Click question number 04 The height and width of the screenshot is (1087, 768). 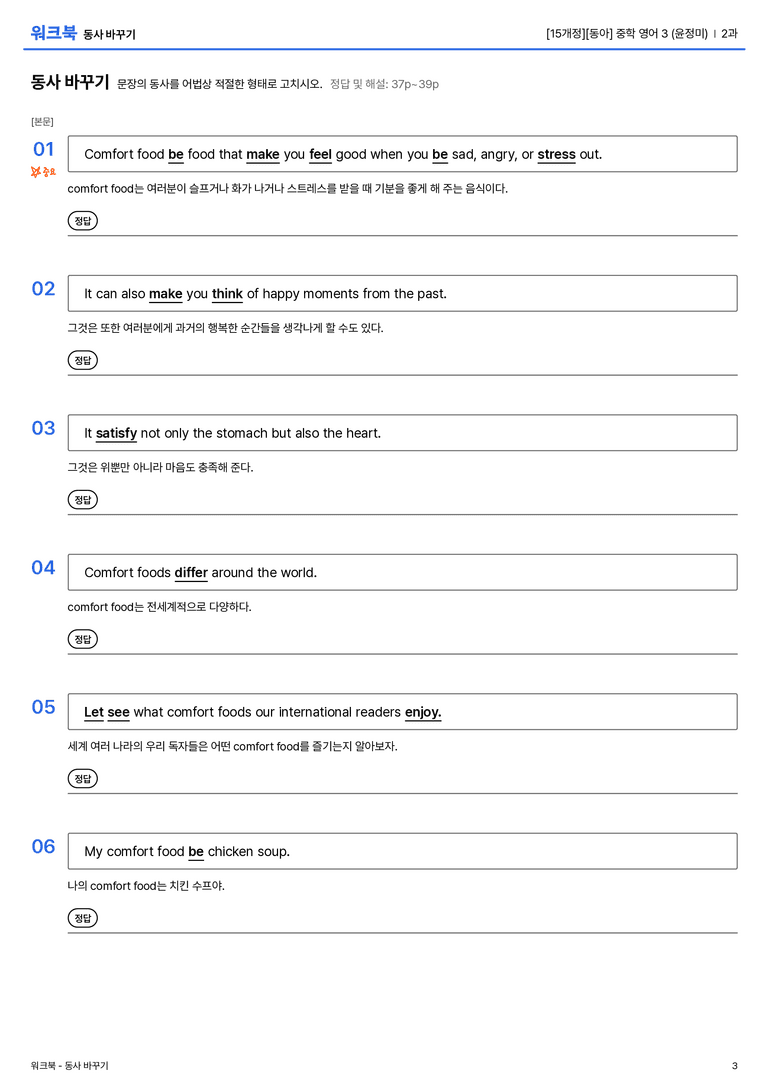click(x=43, y=568)
